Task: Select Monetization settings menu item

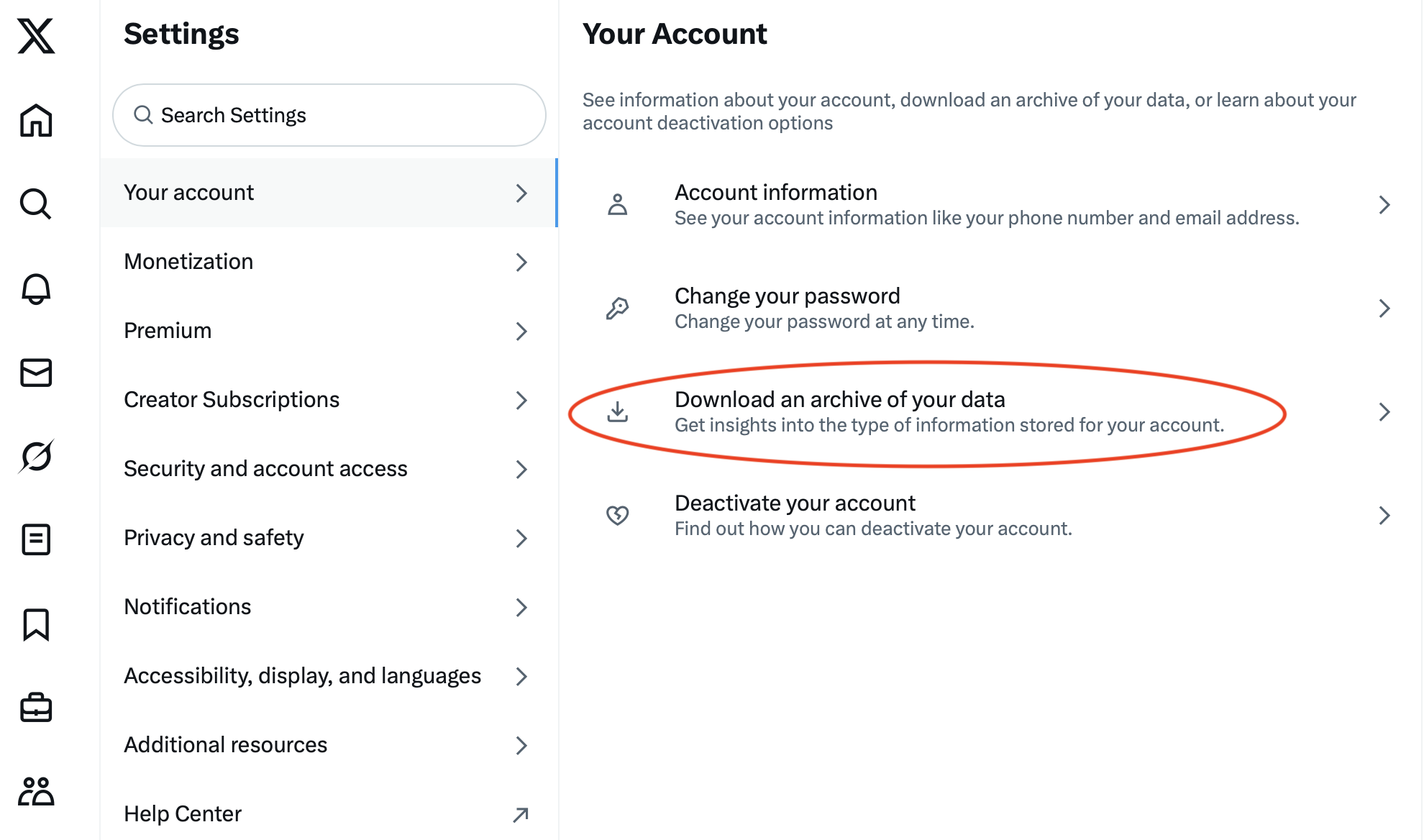Action: (x=328, y=262)
